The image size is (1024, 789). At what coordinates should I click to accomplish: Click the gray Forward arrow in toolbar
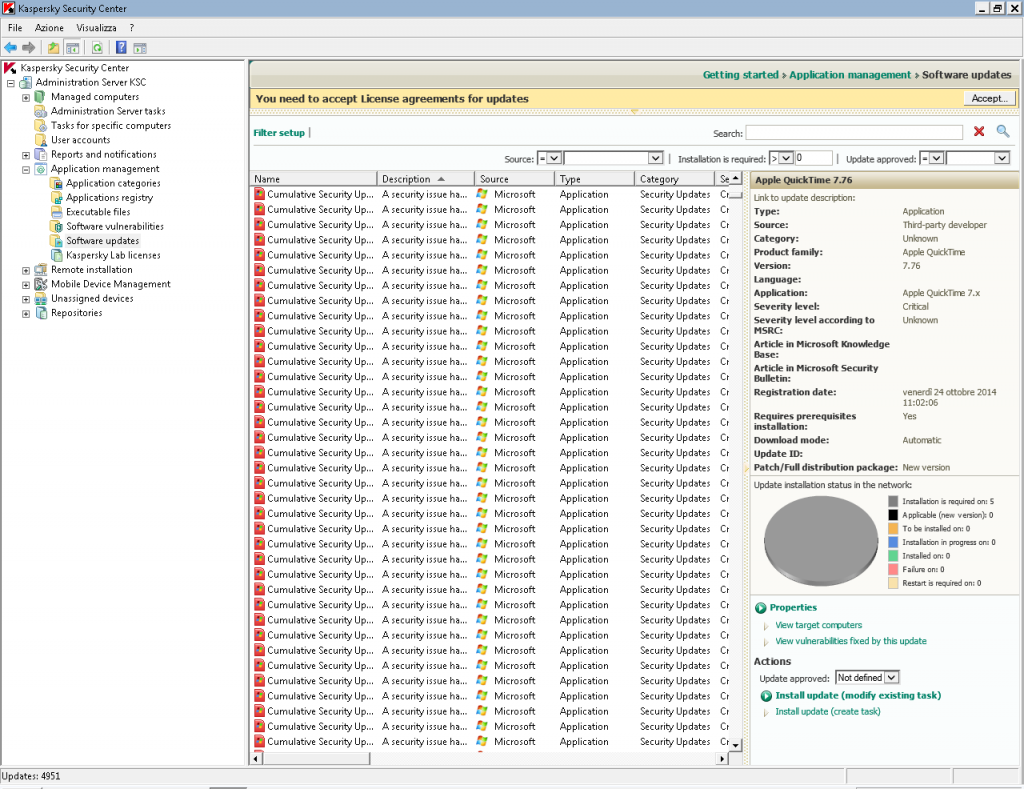coord(29,48)
